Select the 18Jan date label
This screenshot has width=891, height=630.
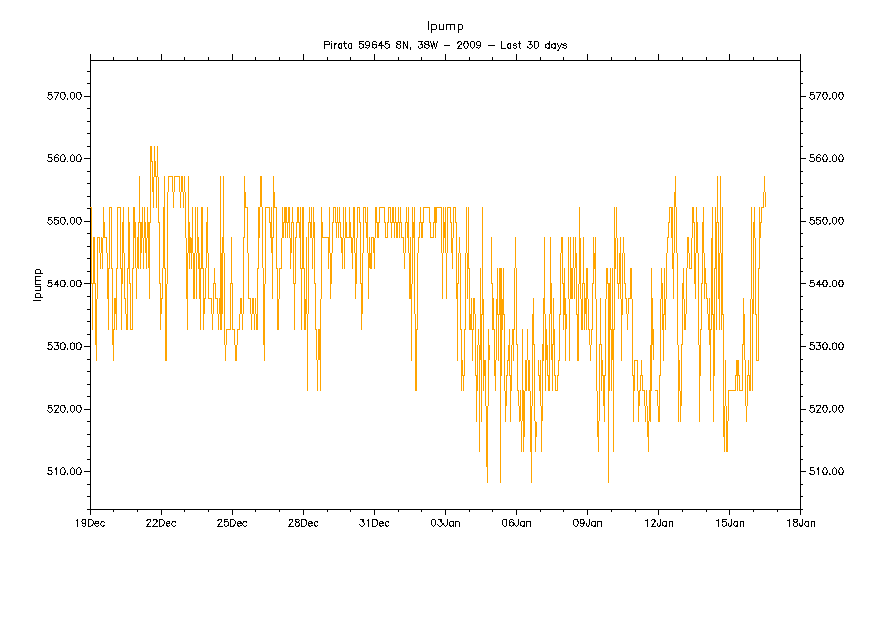pos(800,522)
